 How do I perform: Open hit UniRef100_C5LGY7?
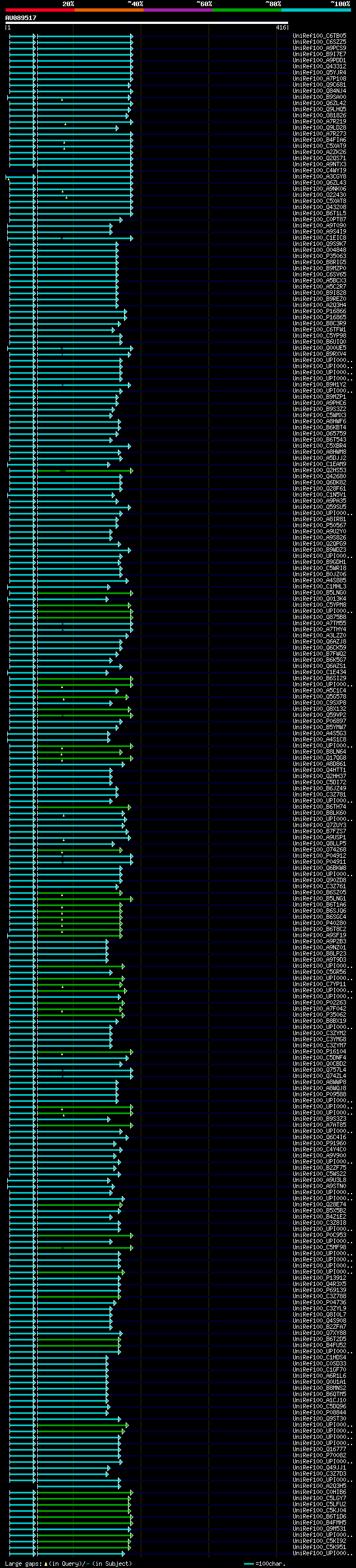tap(319, 1498)
